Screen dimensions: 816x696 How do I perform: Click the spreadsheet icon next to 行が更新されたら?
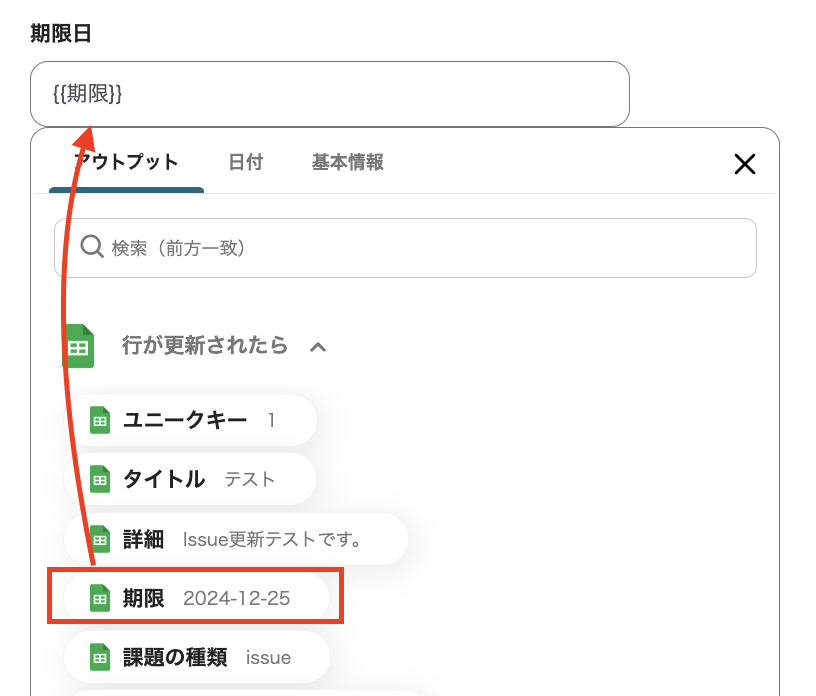click(x=78, y=347)
